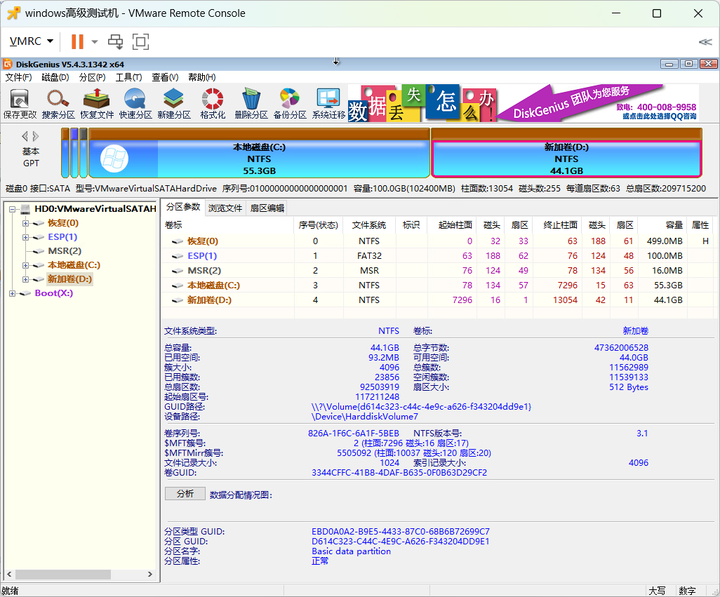Expand the ESP(1) tree node
This screenshot has width=720, height=597.
point(26,237)
